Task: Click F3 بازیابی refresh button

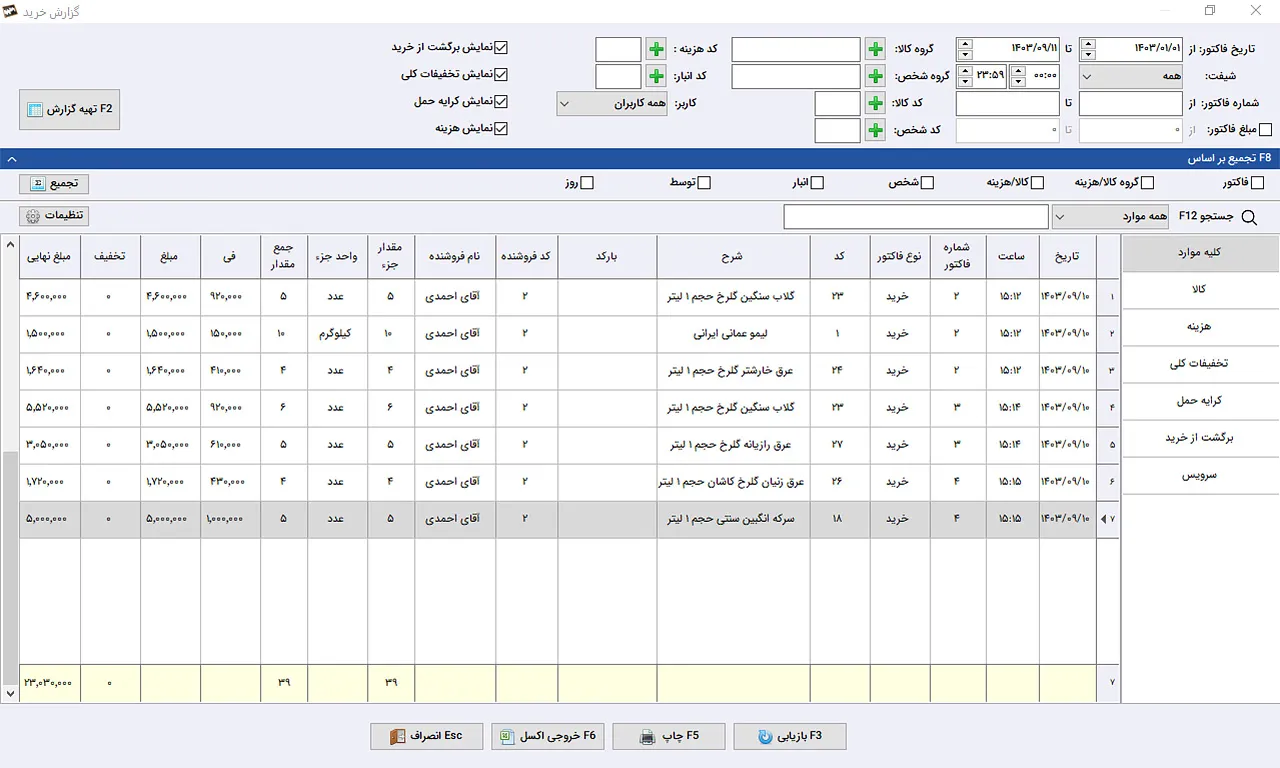Action: [x=790, y=736]
